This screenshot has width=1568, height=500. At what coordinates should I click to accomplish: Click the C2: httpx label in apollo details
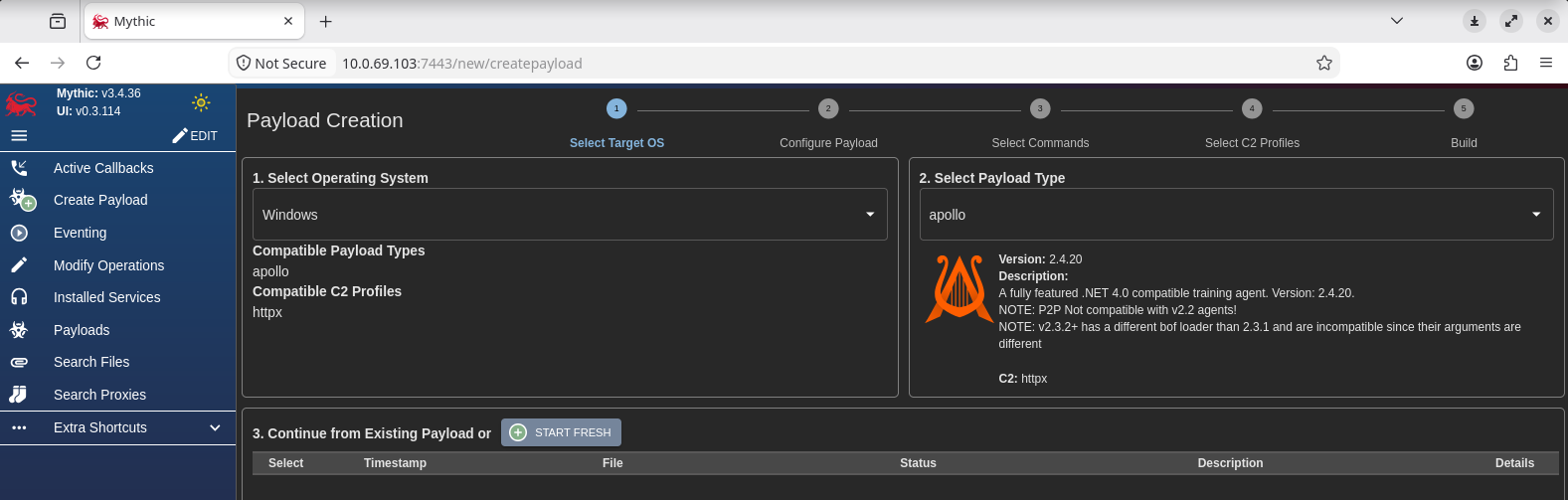tap(1023, 379)
